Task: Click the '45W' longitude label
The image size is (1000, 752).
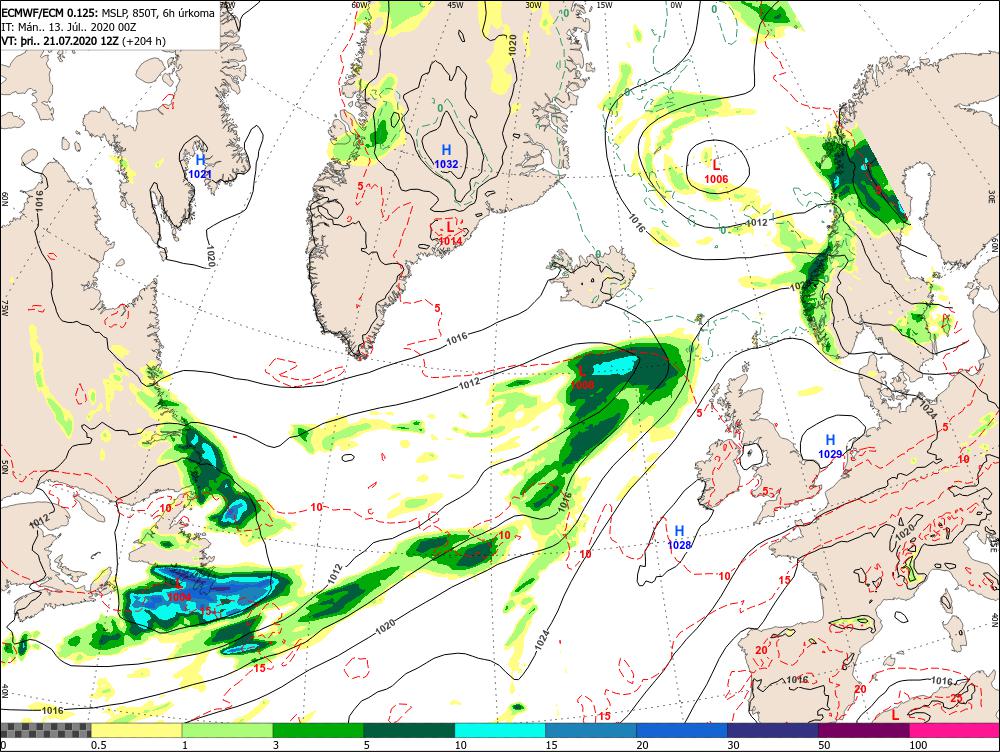Action: click(x=455, y=4)
